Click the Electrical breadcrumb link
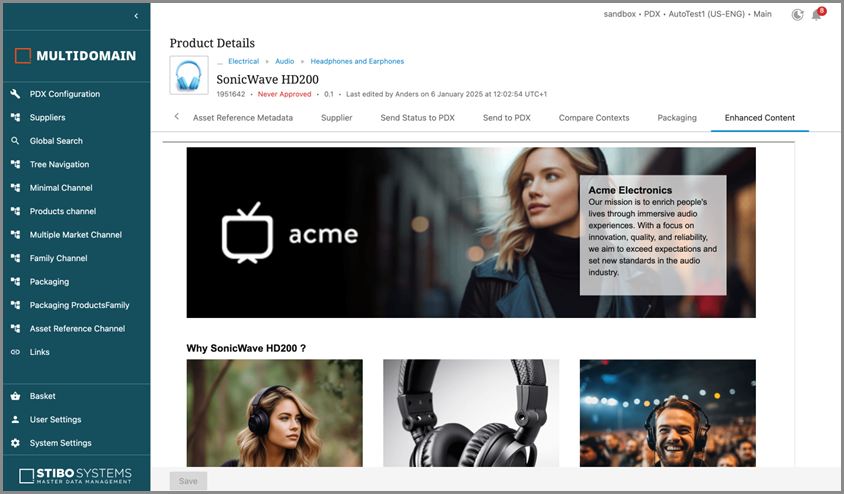The width and height of the screenshot is (844, 494). 243,61
